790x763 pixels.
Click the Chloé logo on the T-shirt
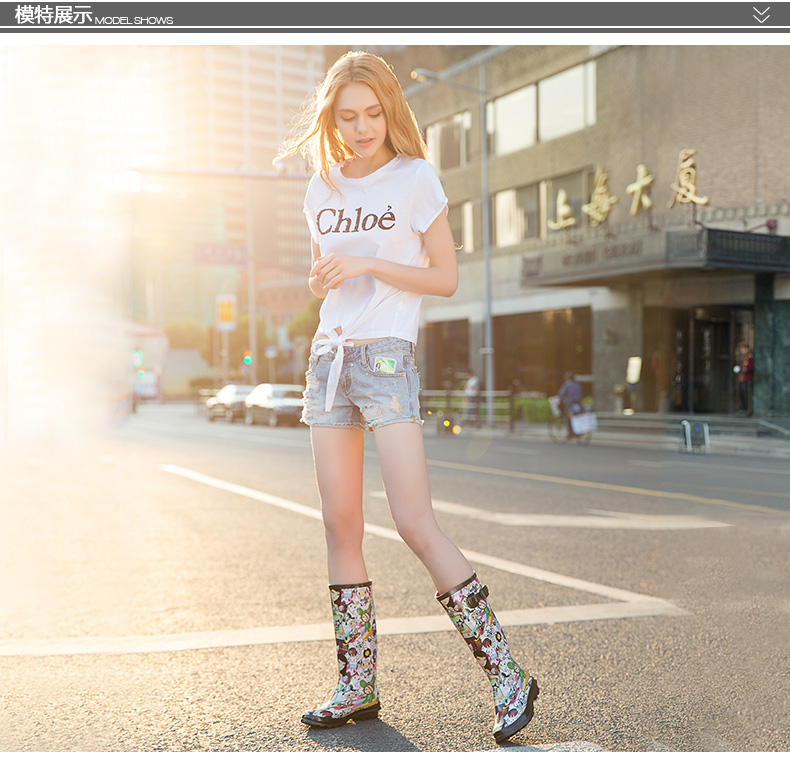[x=355, y=219]
